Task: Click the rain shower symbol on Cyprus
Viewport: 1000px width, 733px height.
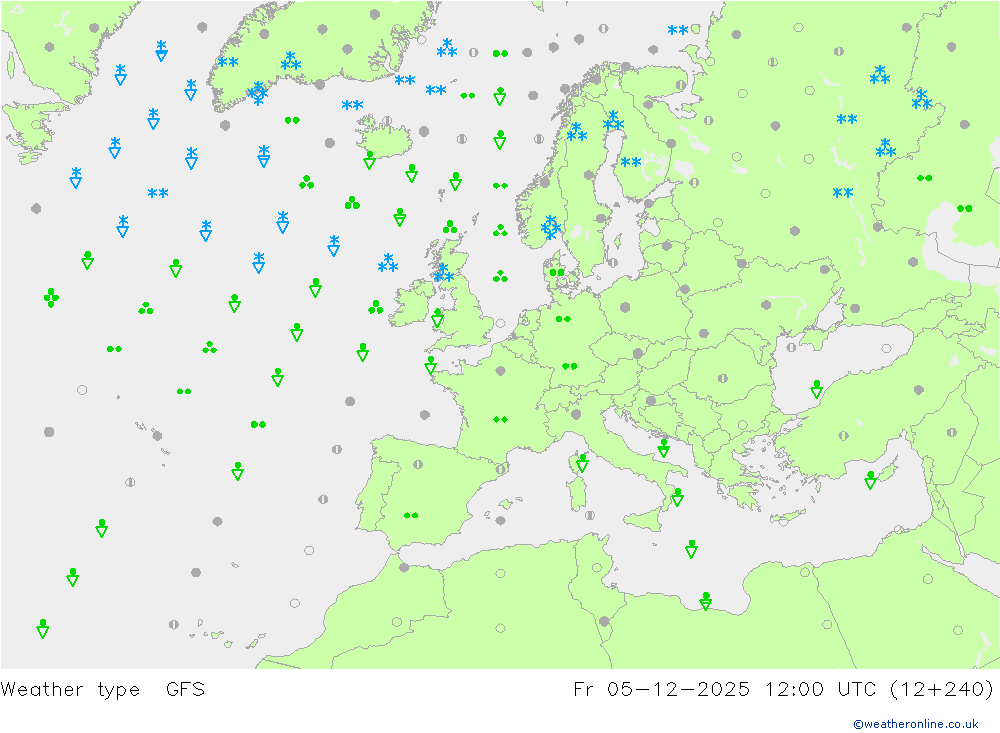Action: tap(871, 480)
